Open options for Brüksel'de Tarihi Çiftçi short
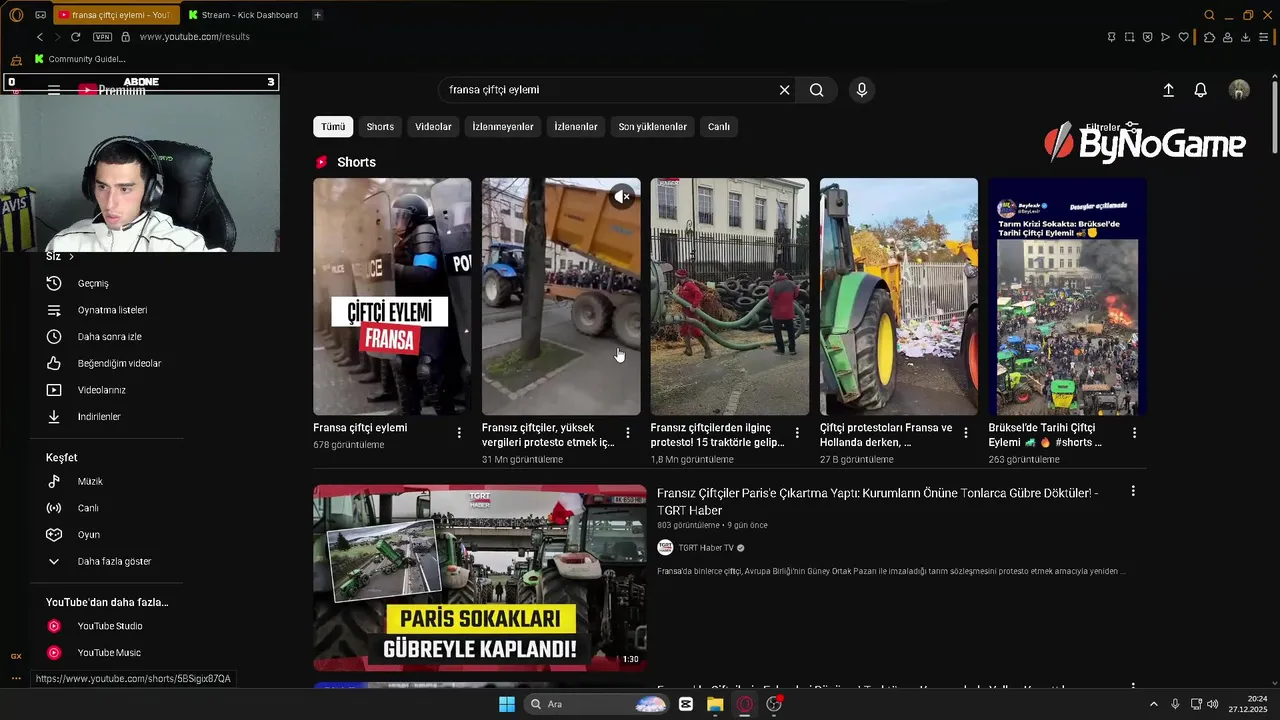The width and height of the screenshot is (1280, 720). tap(1134, 433)
